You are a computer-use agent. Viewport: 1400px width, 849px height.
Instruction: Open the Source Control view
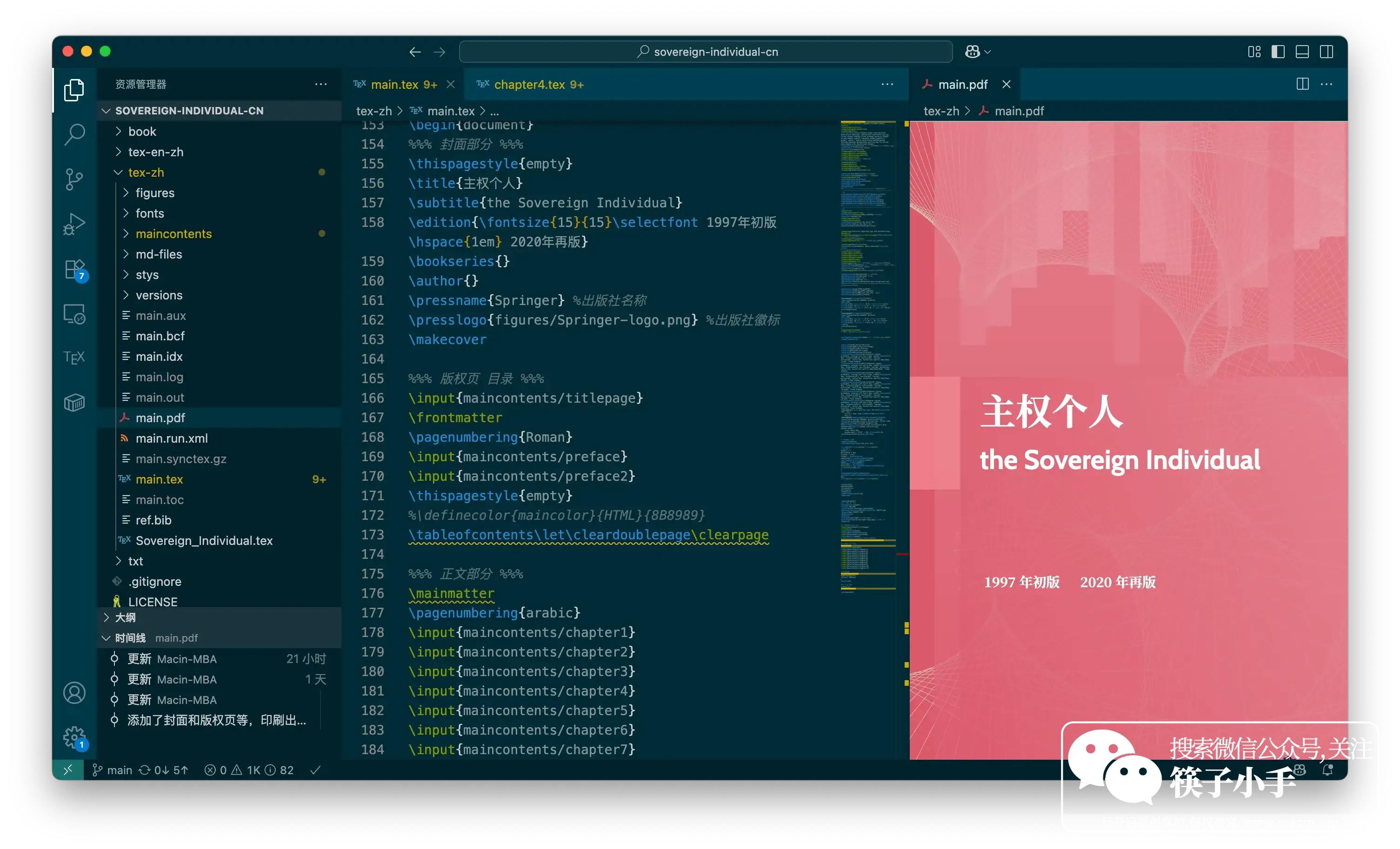(x=74, y=179)
